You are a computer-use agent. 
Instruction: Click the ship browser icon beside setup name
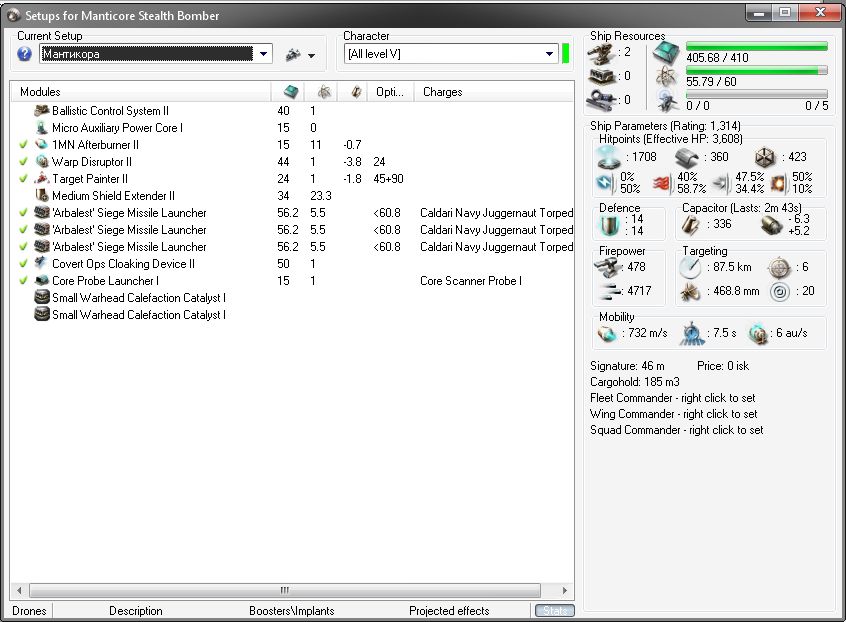tap(294, 54)
